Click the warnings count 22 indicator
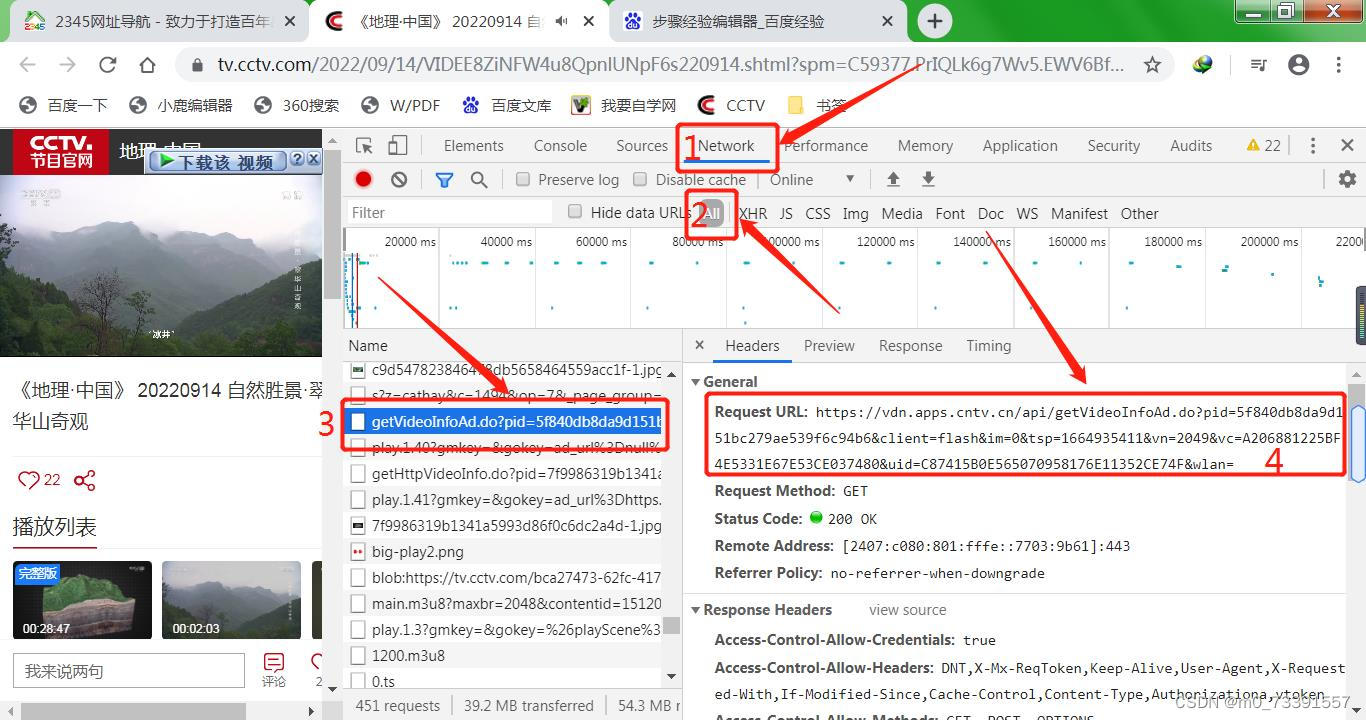The width and height of the screenshot is (1366, 720). pyautogui.click(x=1263, y=146)
